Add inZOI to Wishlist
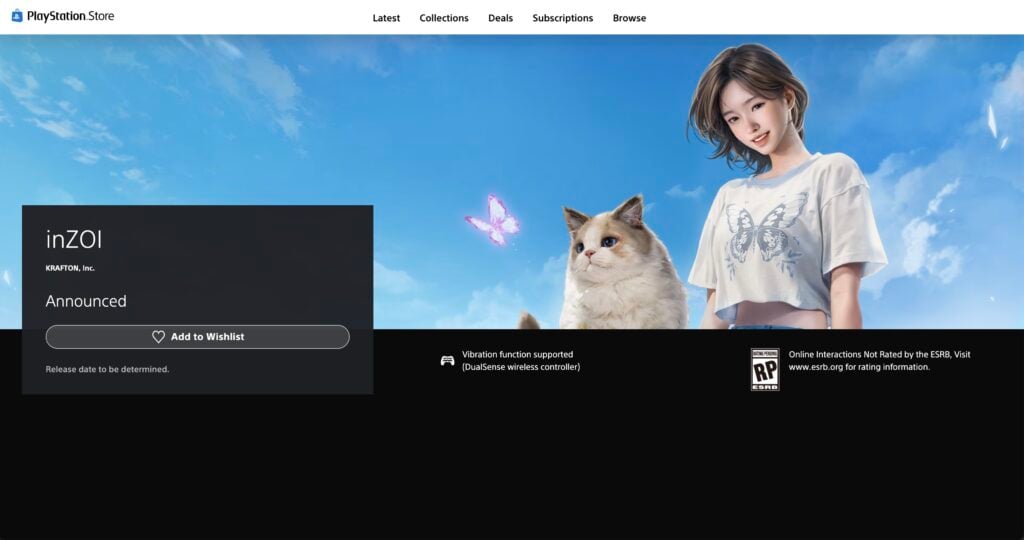Screen dimensions: 1024x540 pos(197,337)
